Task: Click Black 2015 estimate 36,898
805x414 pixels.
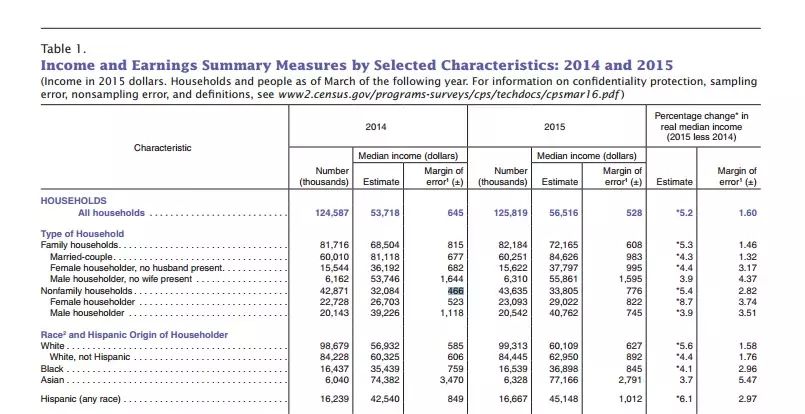Action: (563, 369)
